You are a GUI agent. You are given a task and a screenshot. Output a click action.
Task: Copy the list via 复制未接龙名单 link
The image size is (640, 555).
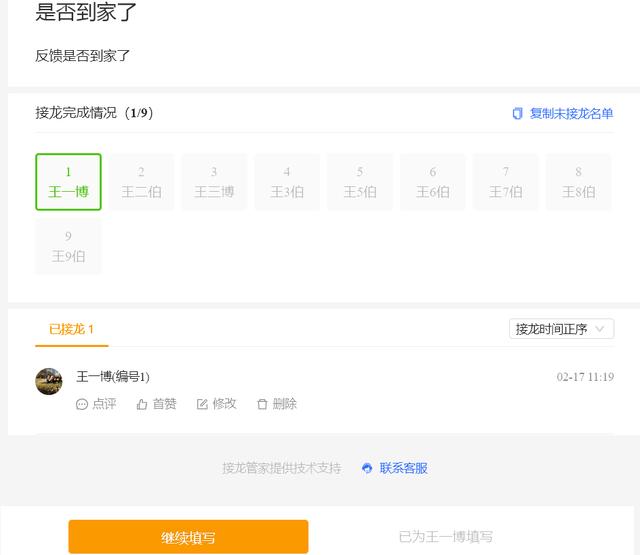571,113
